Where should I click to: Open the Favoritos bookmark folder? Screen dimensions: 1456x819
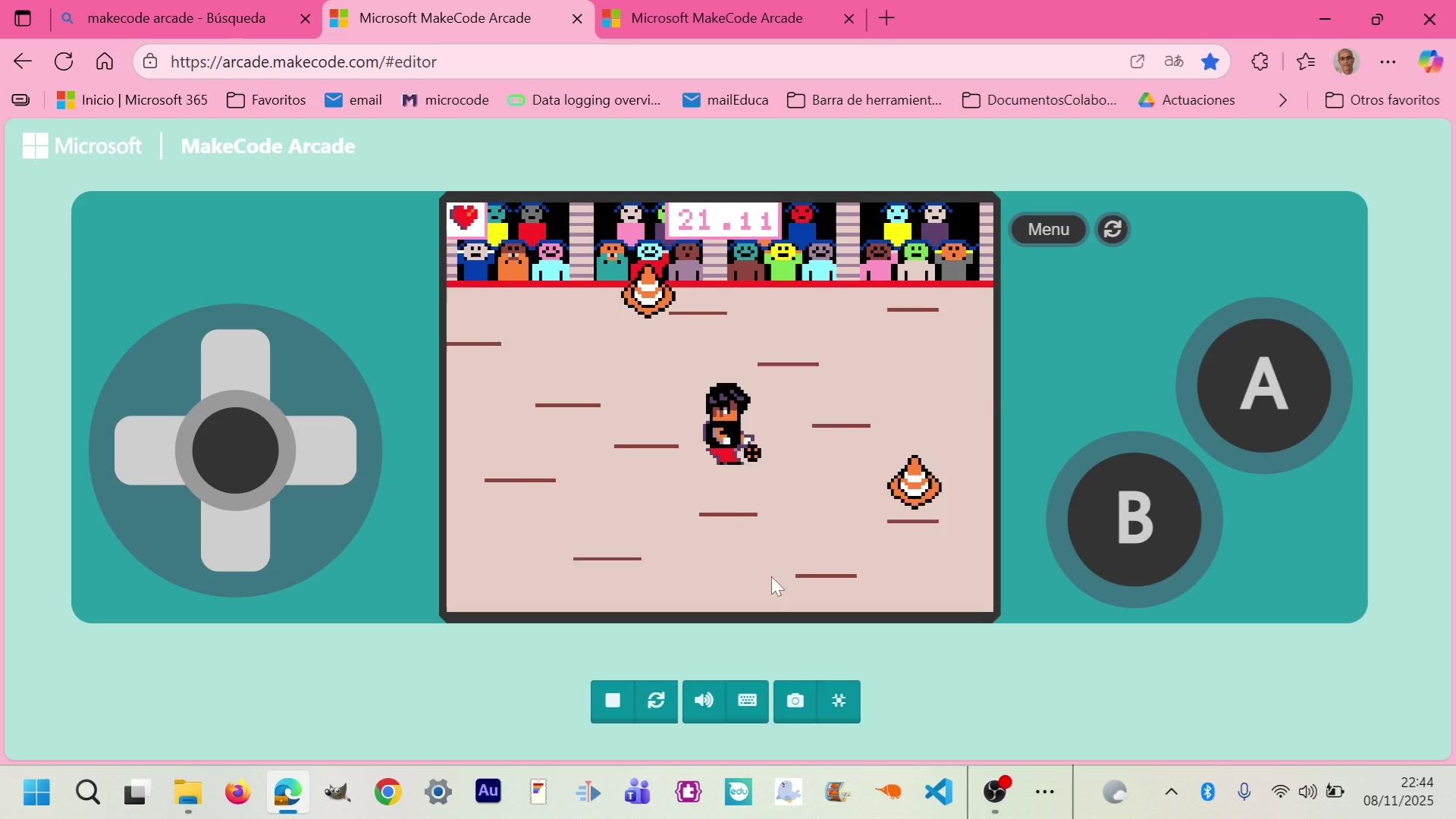(266, 101)
